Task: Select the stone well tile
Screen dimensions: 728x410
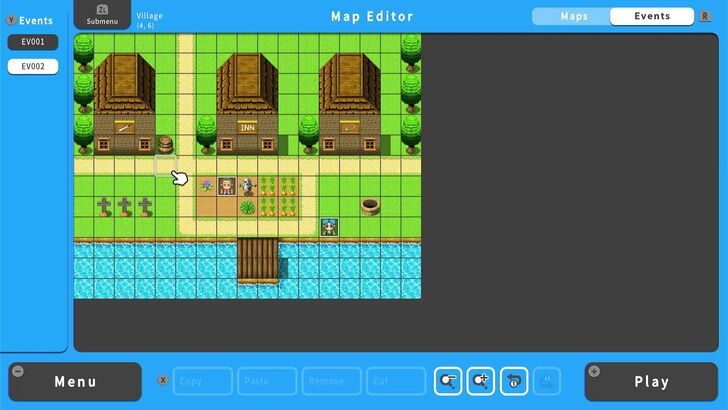Action: (370, 206)
